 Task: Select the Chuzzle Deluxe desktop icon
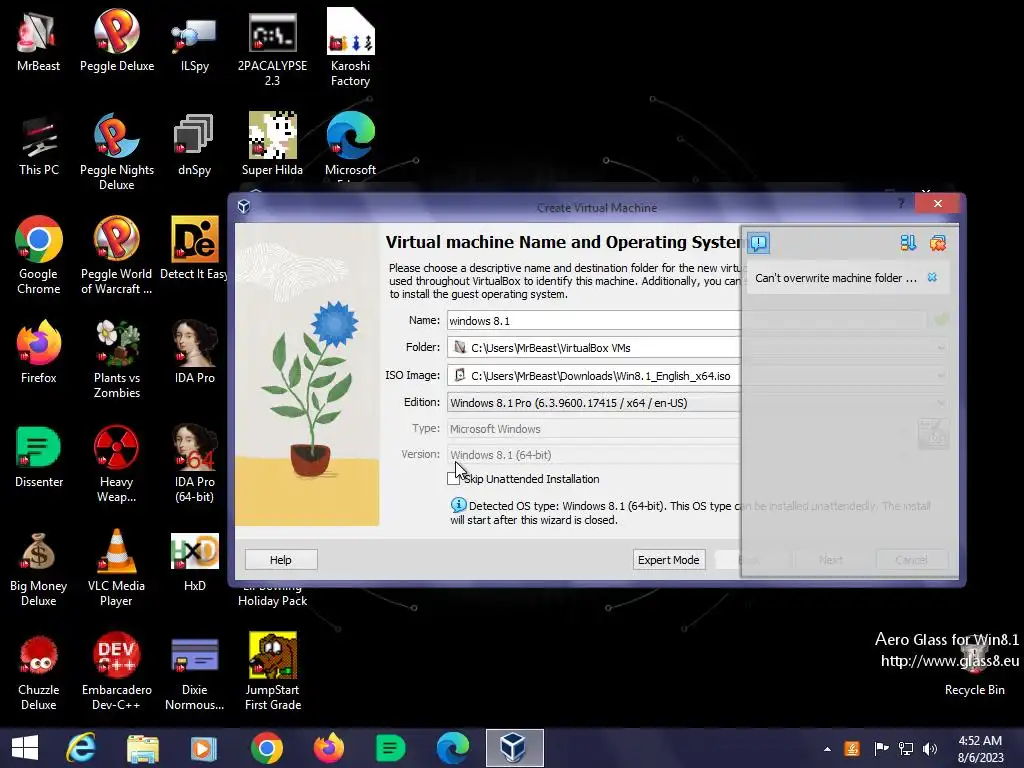(39, 672)
